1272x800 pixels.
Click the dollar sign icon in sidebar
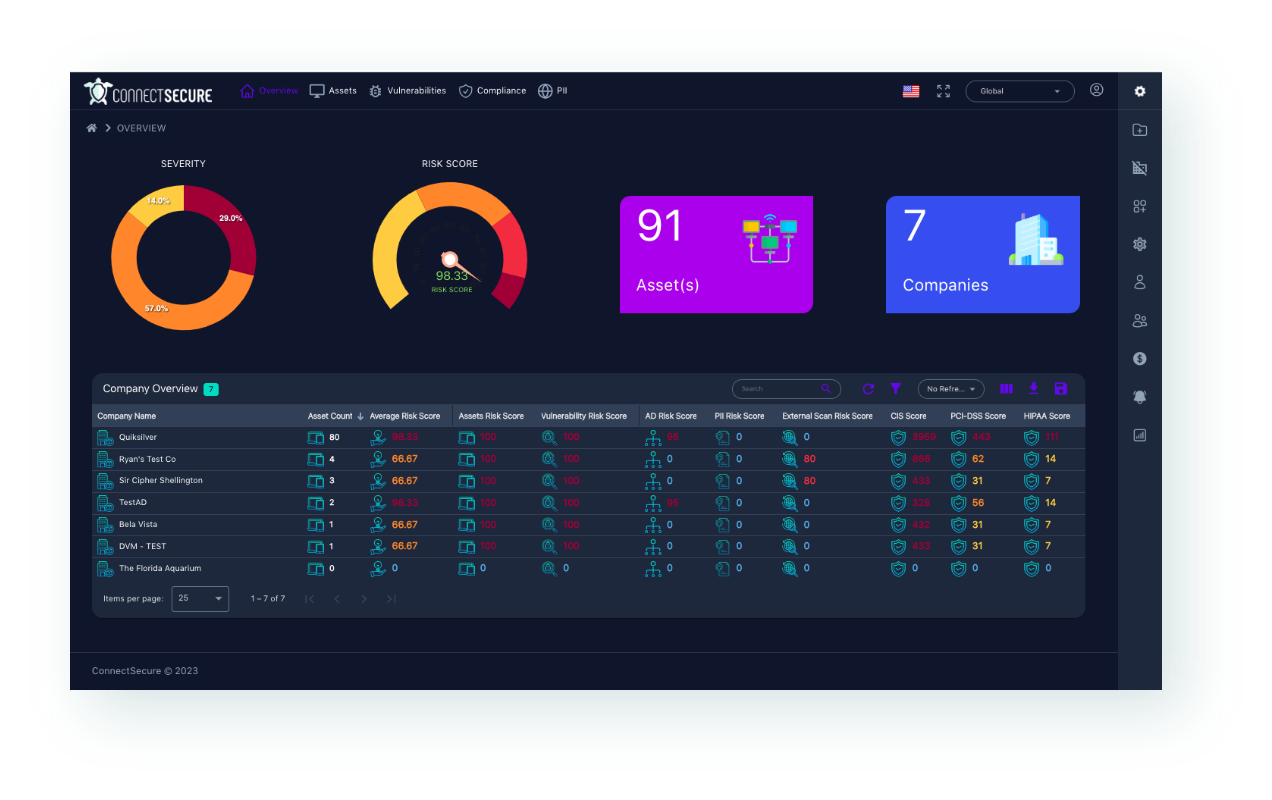coord(1139,359)
